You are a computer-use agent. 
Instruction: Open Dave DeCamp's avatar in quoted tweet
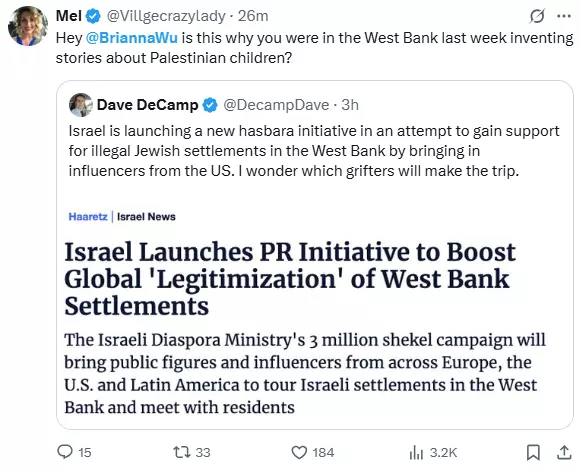click(x=80, y=105)
